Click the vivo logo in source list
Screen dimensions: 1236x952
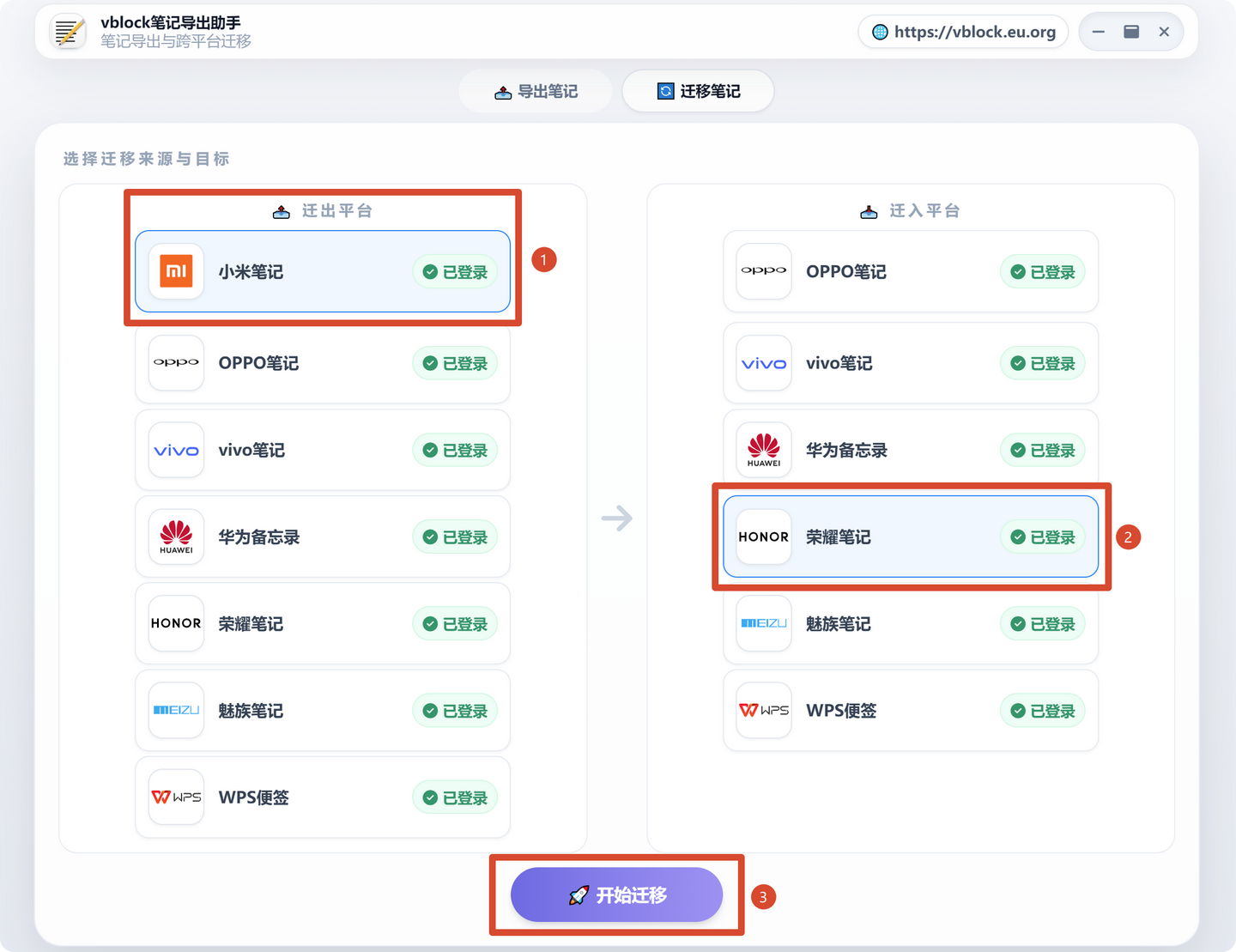click(x=176, y=450)
